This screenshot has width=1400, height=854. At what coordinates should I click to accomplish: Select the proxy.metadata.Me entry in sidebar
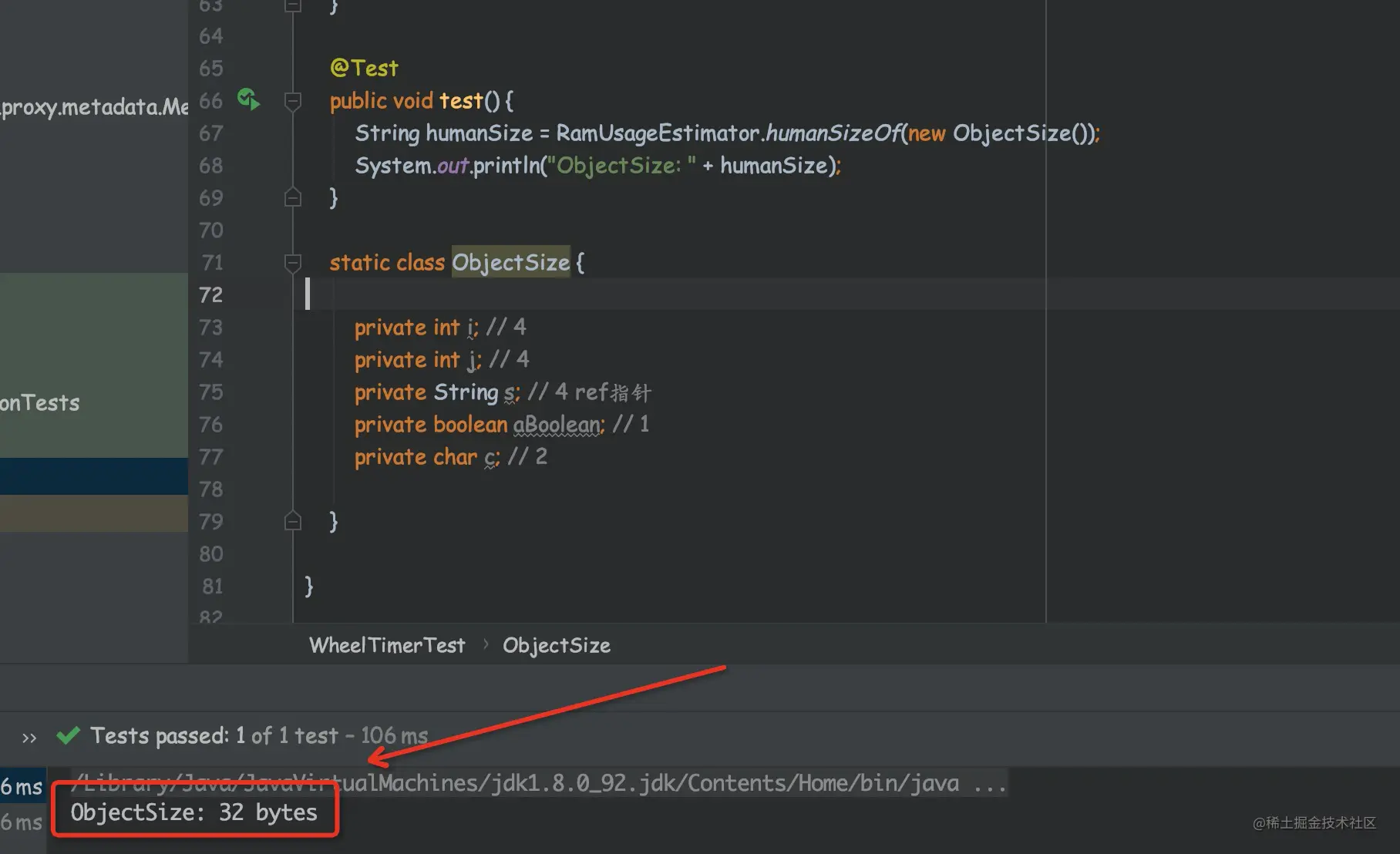(94, 106)
